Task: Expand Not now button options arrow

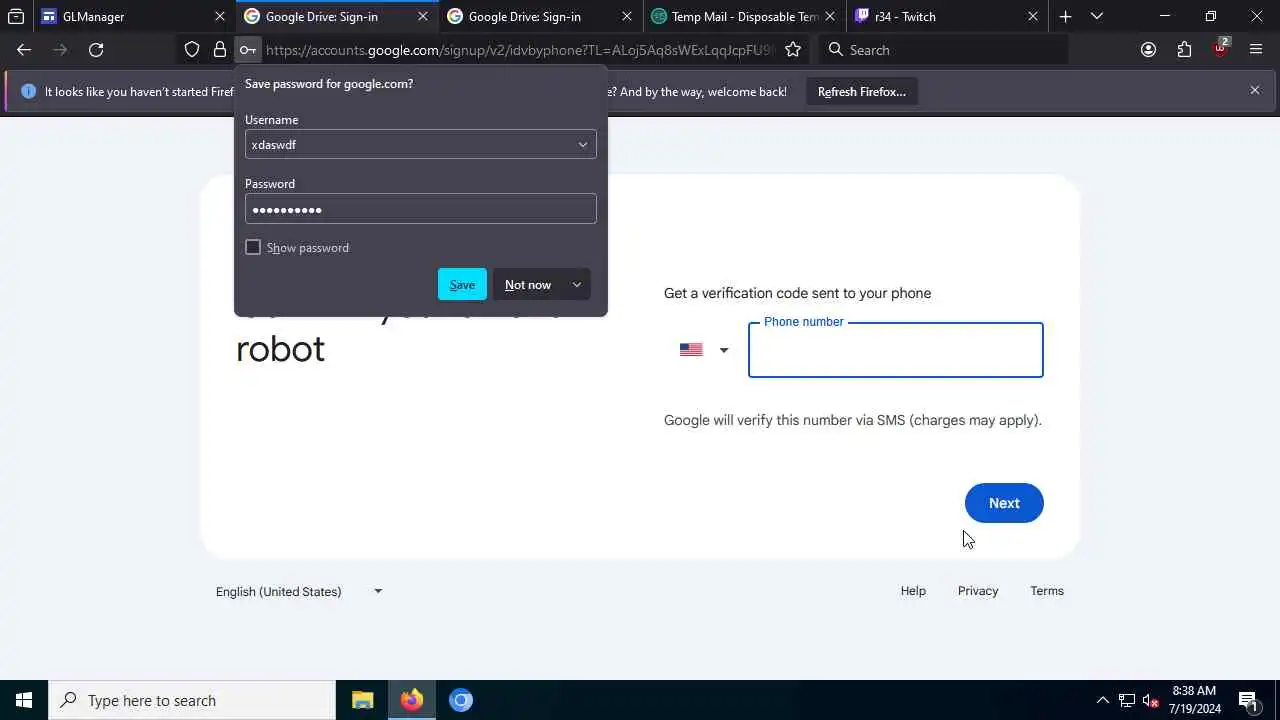Action: [576, 285]
